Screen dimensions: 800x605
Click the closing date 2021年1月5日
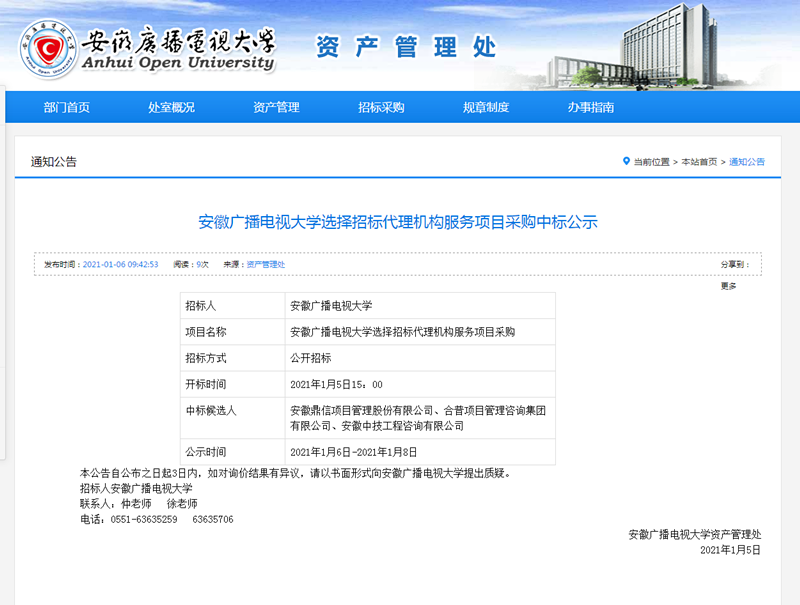click(731, 550)
